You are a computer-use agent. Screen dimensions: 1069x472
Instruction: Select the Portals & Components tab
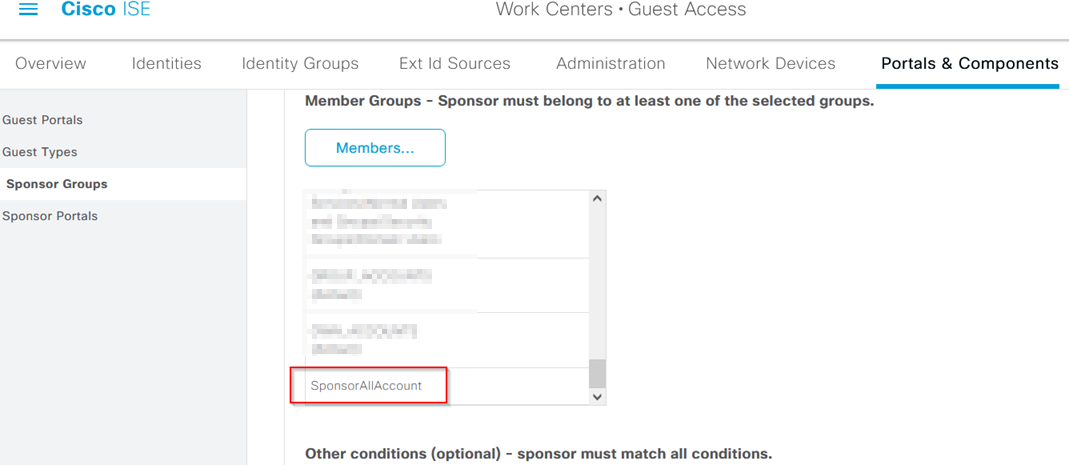point(969,64)
